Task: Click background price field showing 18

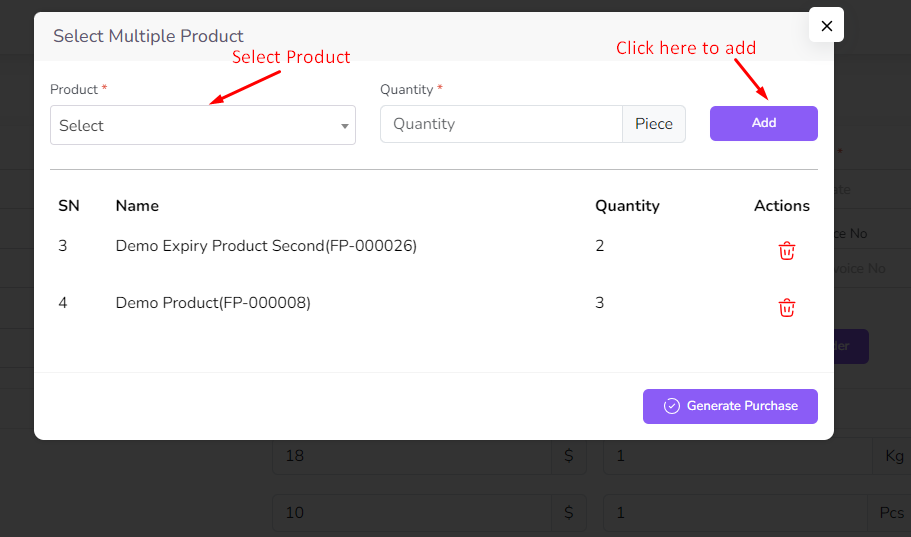Action: (x=410, y=456)
